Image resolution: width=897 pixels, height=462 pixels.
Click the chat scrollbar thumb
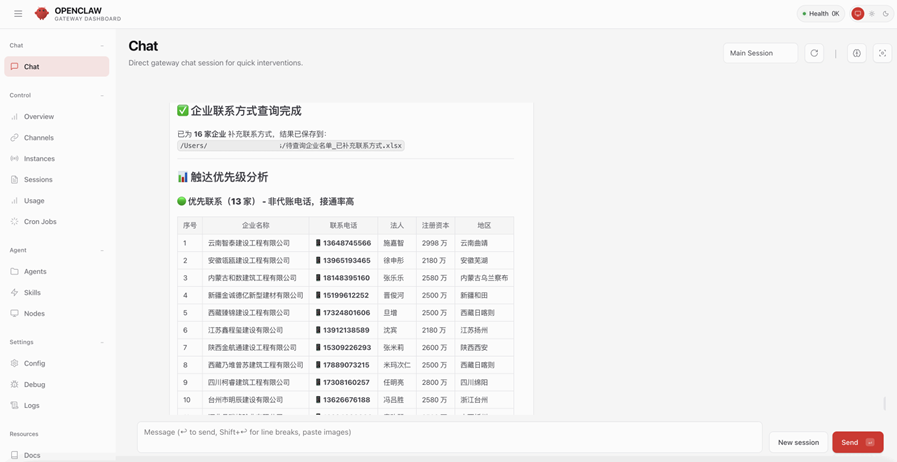[x=884, y=404]
